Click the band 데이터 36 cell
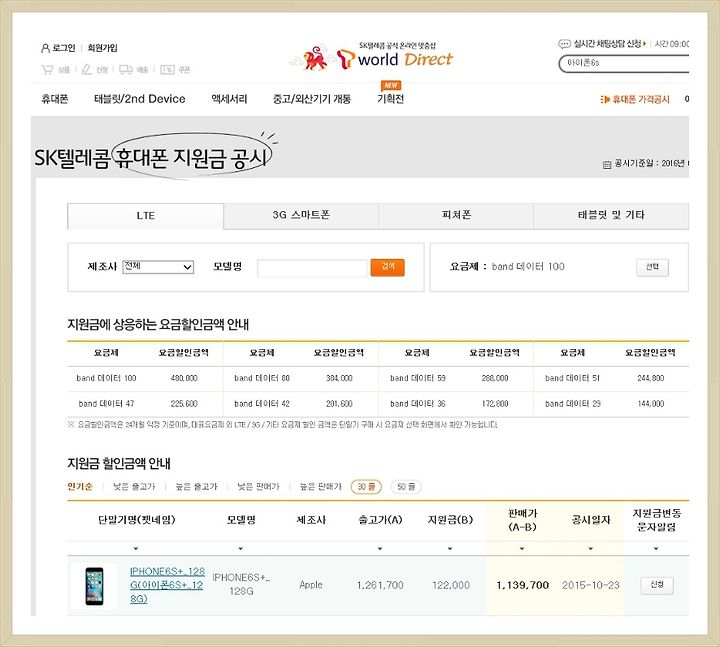The width and height of the screenshot is (720, 647). pyautogui.click(x=418, y=404)
